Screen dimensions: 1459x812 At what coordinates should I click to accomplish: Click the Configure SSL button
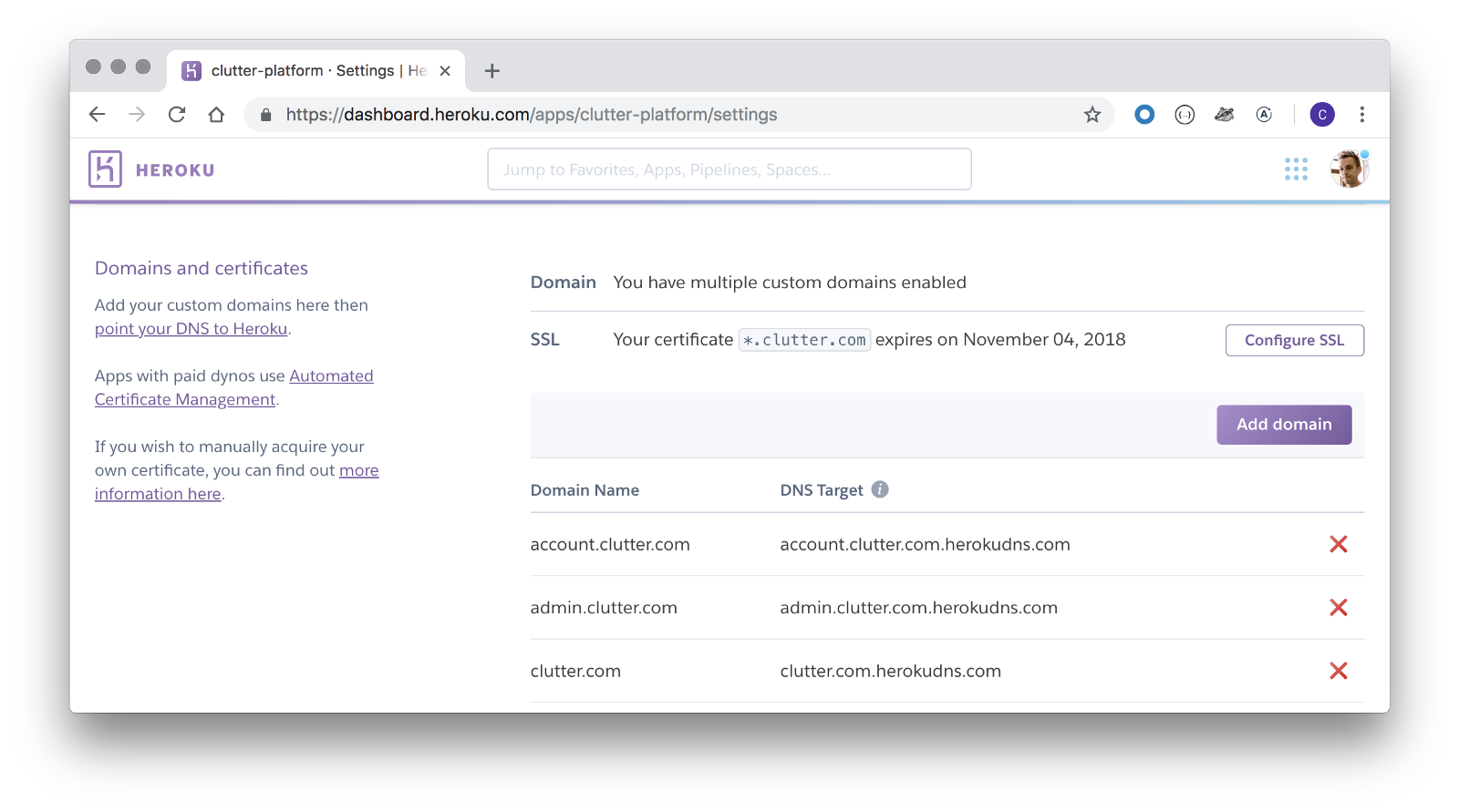coord(1294,340)
